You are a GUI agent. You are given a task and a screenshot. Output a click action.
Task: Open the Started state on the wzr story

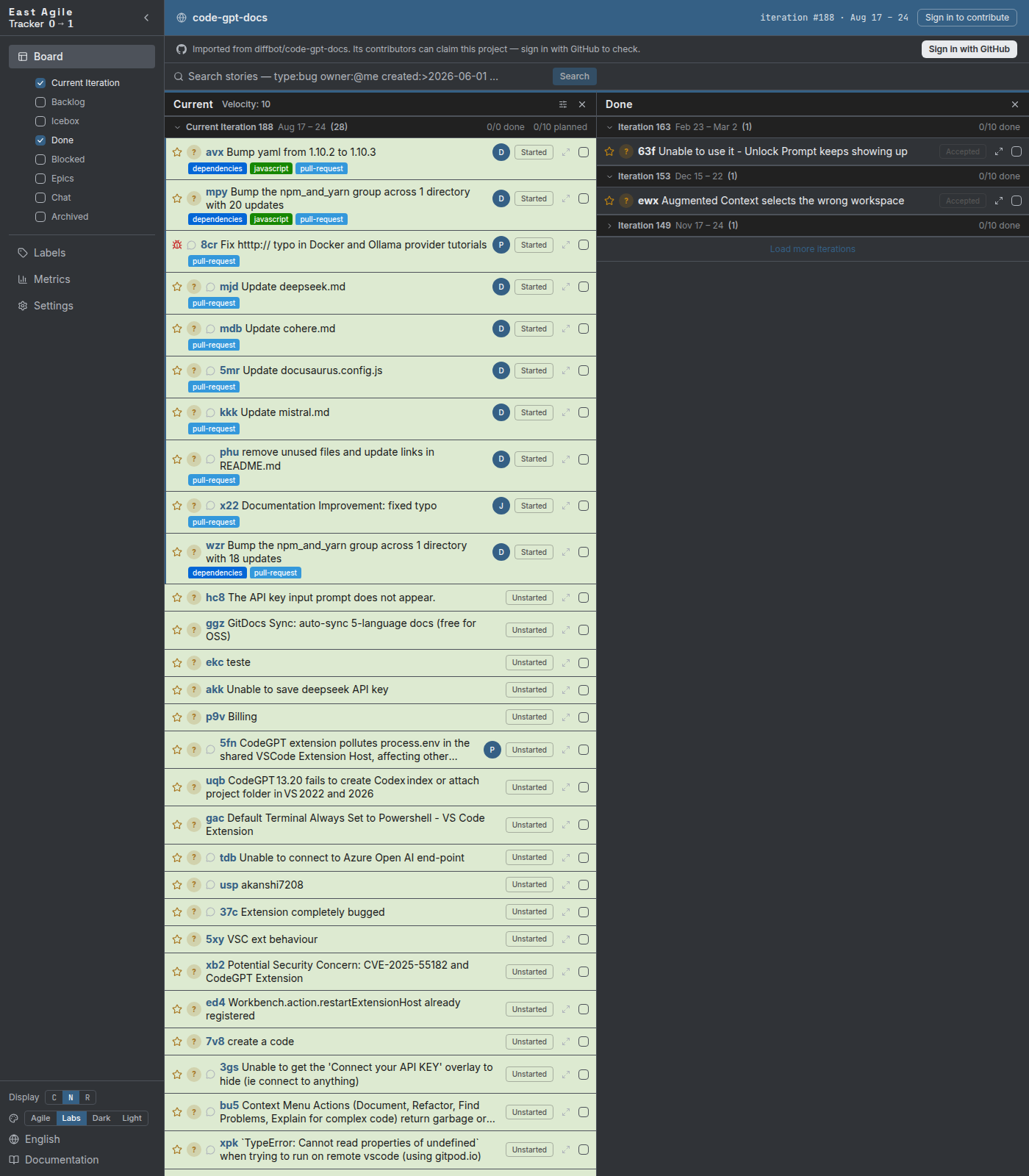534,552
